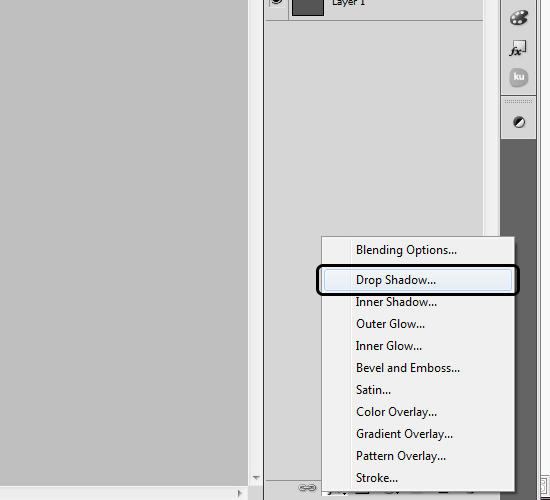The height and width of the screenshot is (500, 550).
Task: Open the Styles fx panel icon
Action: [x=518, y=48]
